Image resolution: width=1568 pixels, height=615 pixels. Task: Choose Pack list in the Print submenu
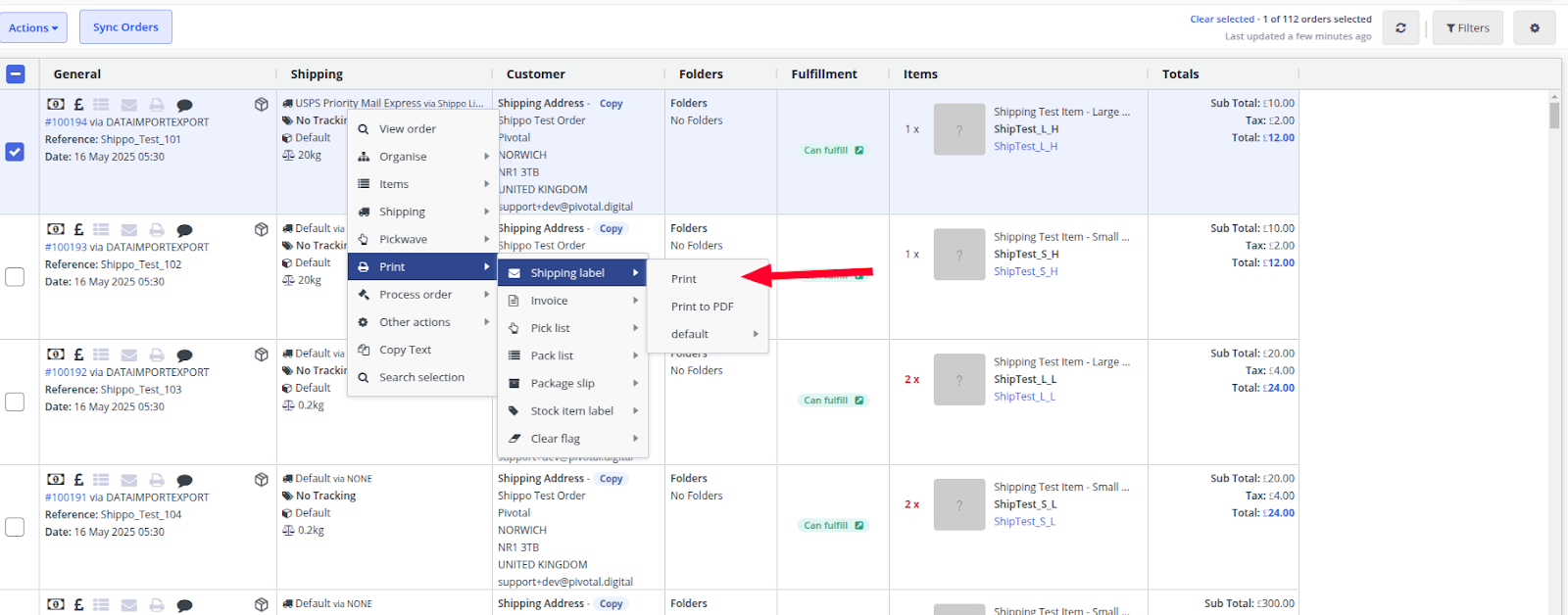point(572,355)
